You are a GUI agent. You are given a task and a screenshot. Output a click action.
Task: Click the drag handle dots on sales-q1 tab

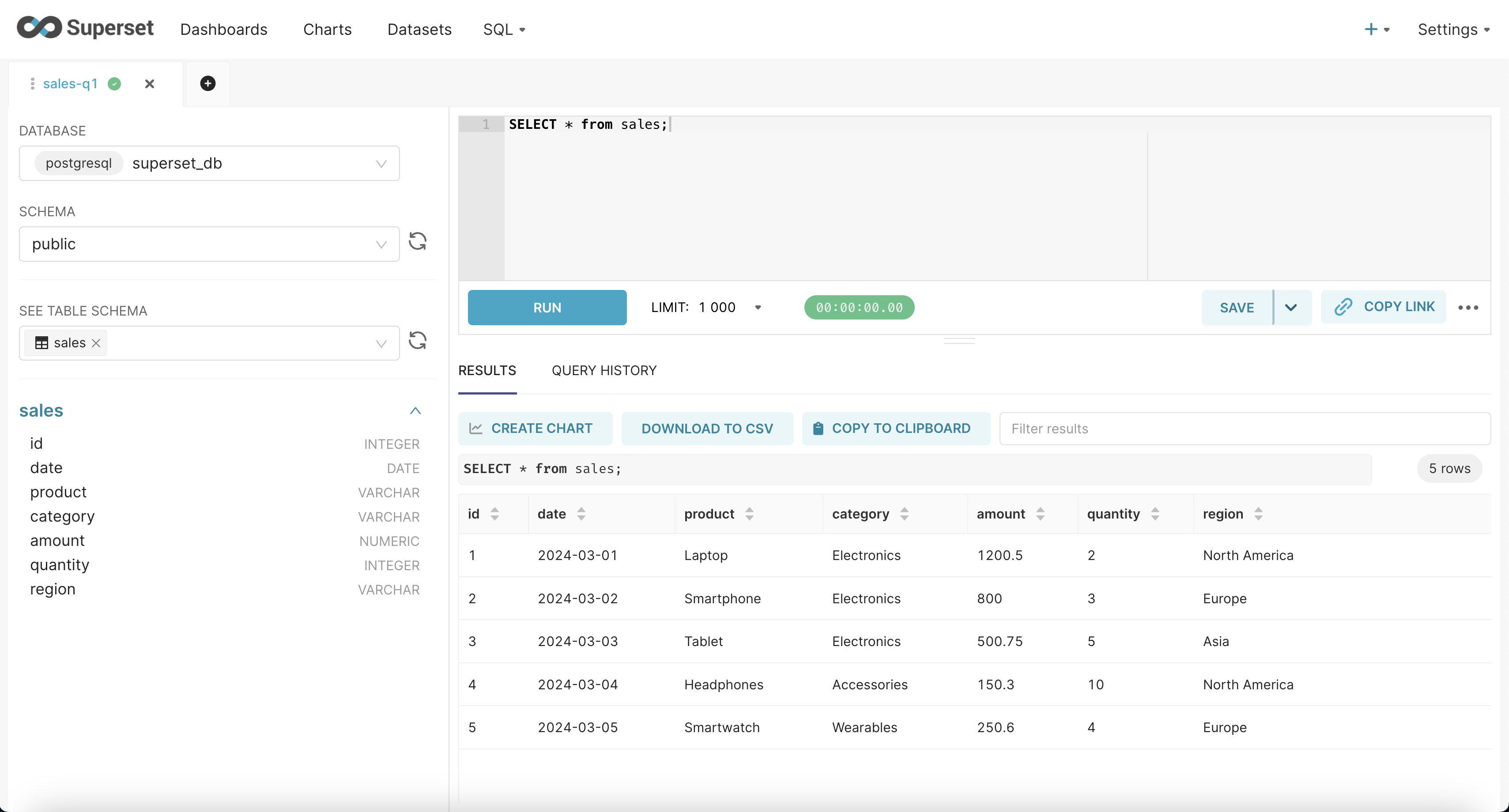[32, 84]
